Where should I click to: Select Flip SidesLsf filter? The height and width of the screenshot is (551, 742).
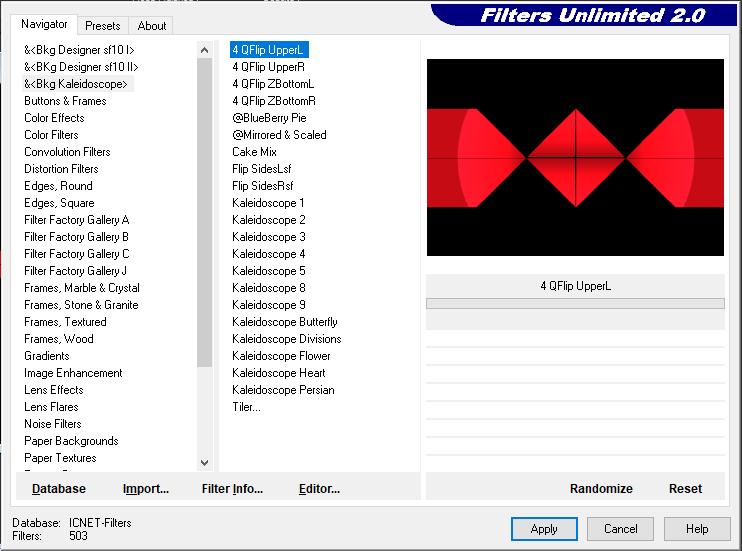tap(262, 169)
